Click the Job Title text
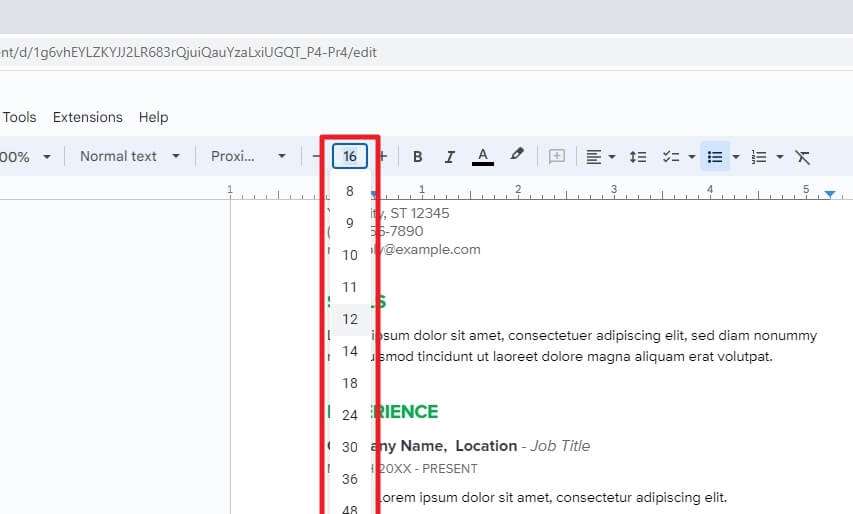Viewport: 853px width, 514px height. tap(560, 446)
